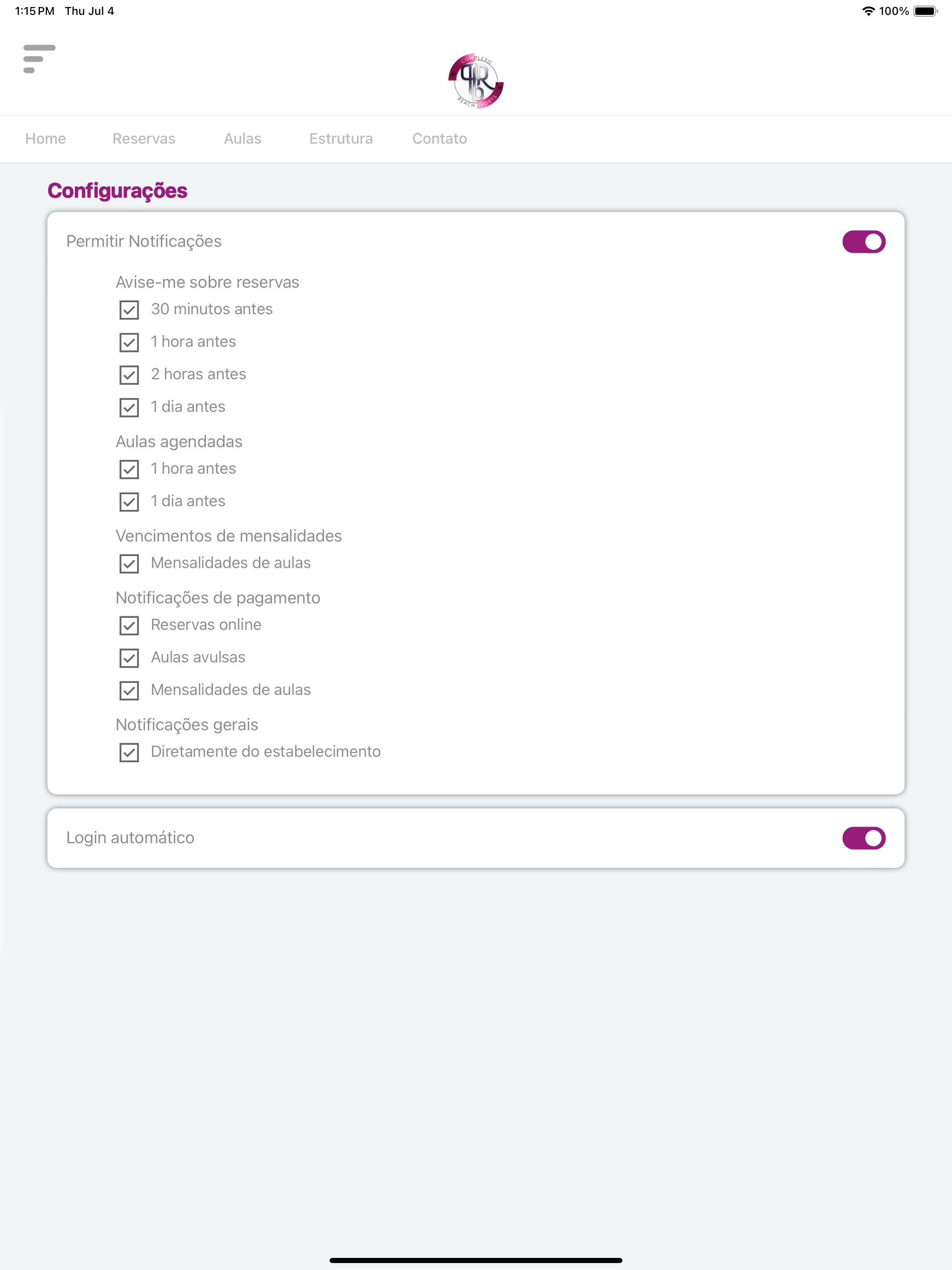Uncheck Mensalidades de aulas under Vencimentos
Image resolution: width=952 pixels, height=1270 pixels.
click(129, 564)
